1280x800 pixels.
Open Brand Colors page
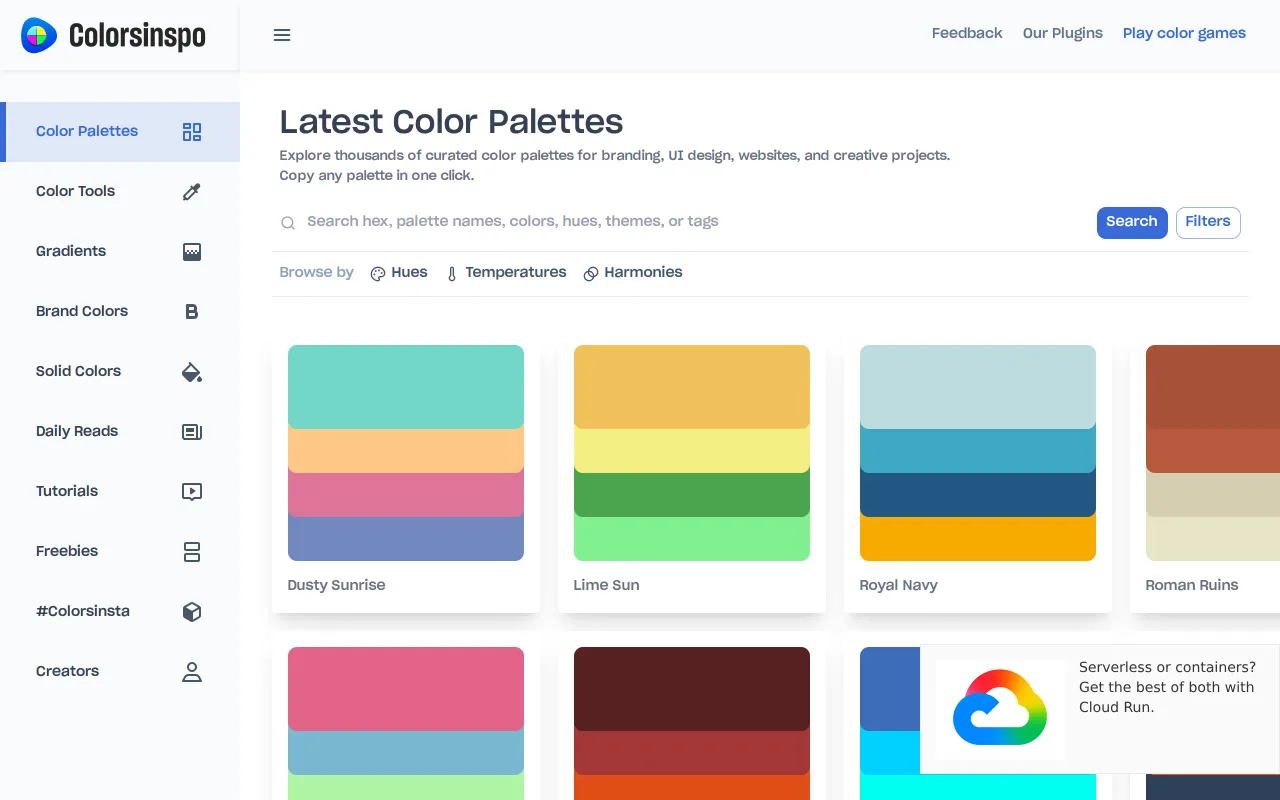[x=120, y=312]
